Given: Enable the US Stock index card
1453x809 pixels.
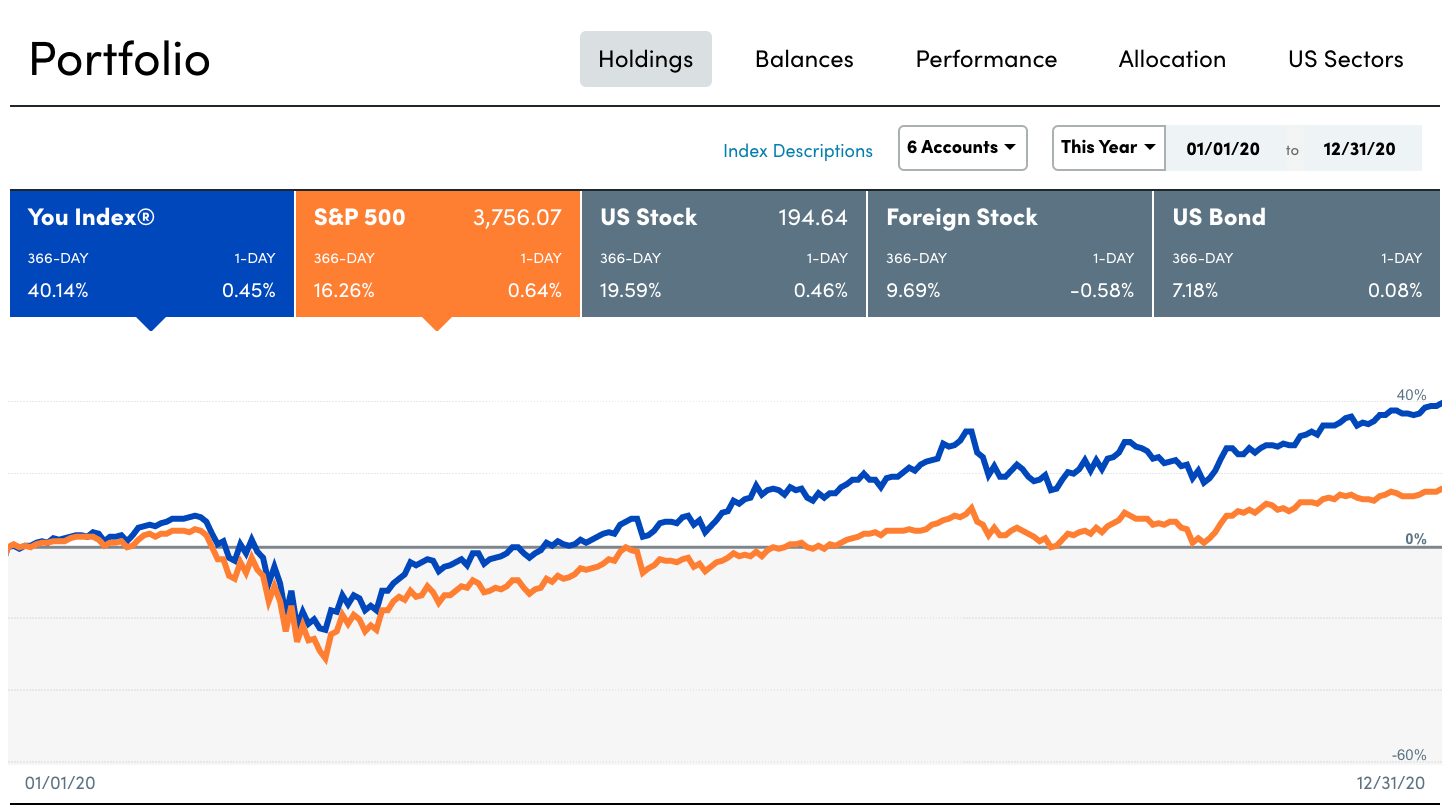Looking at the screenshot, I should [x=724, y=254].
